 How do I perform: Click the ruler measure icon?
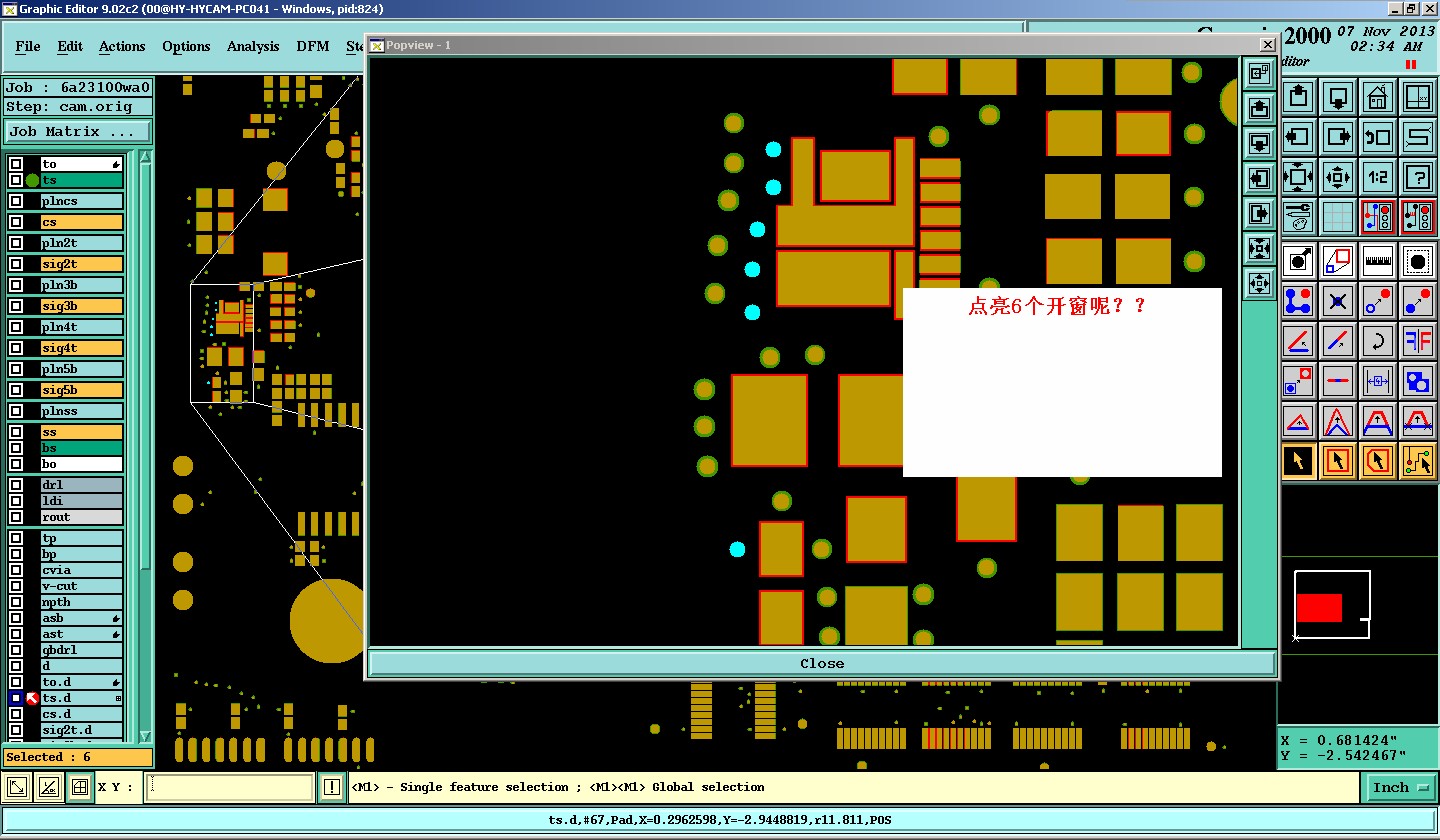point(1378,261)
